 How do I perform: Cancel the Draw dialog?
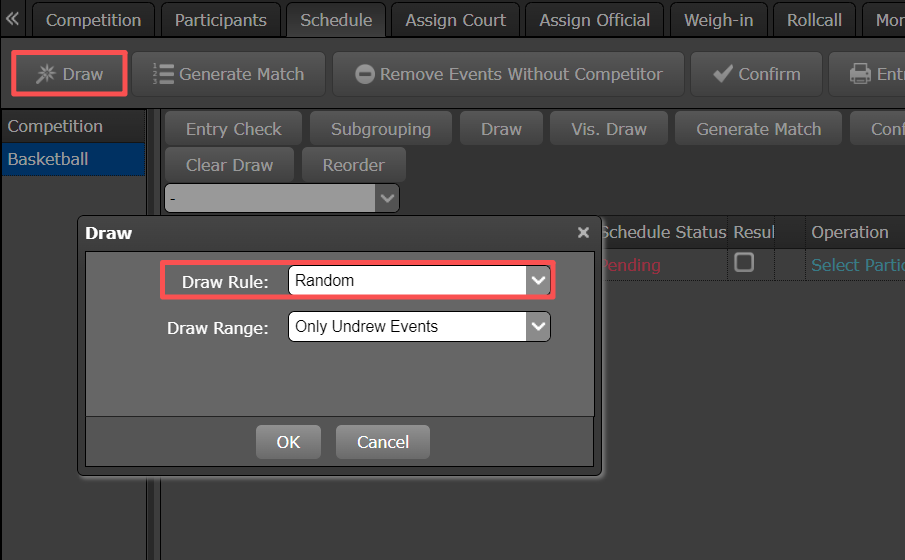382,442
